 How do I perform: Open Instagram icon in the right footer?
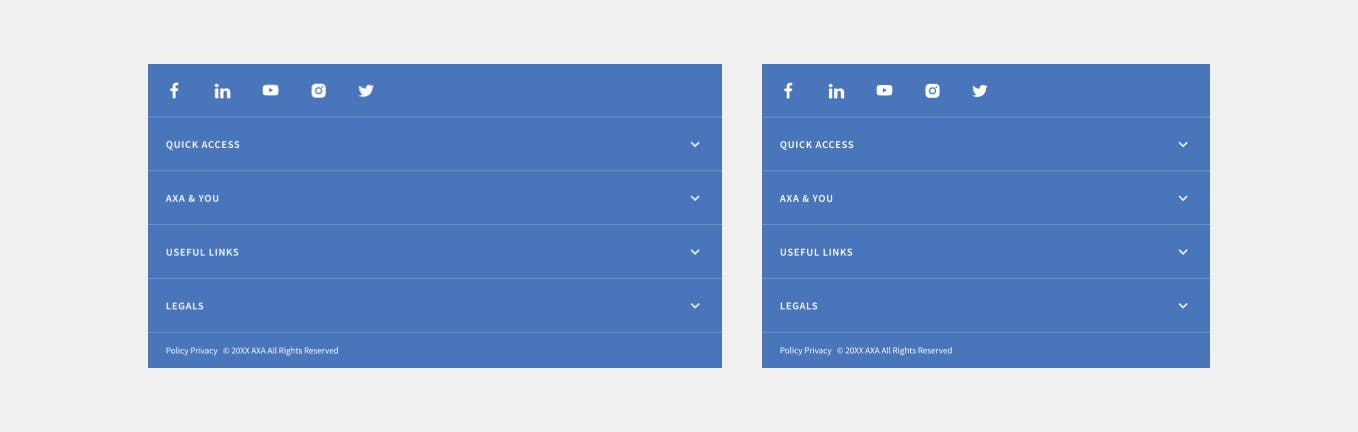[932, 91]
